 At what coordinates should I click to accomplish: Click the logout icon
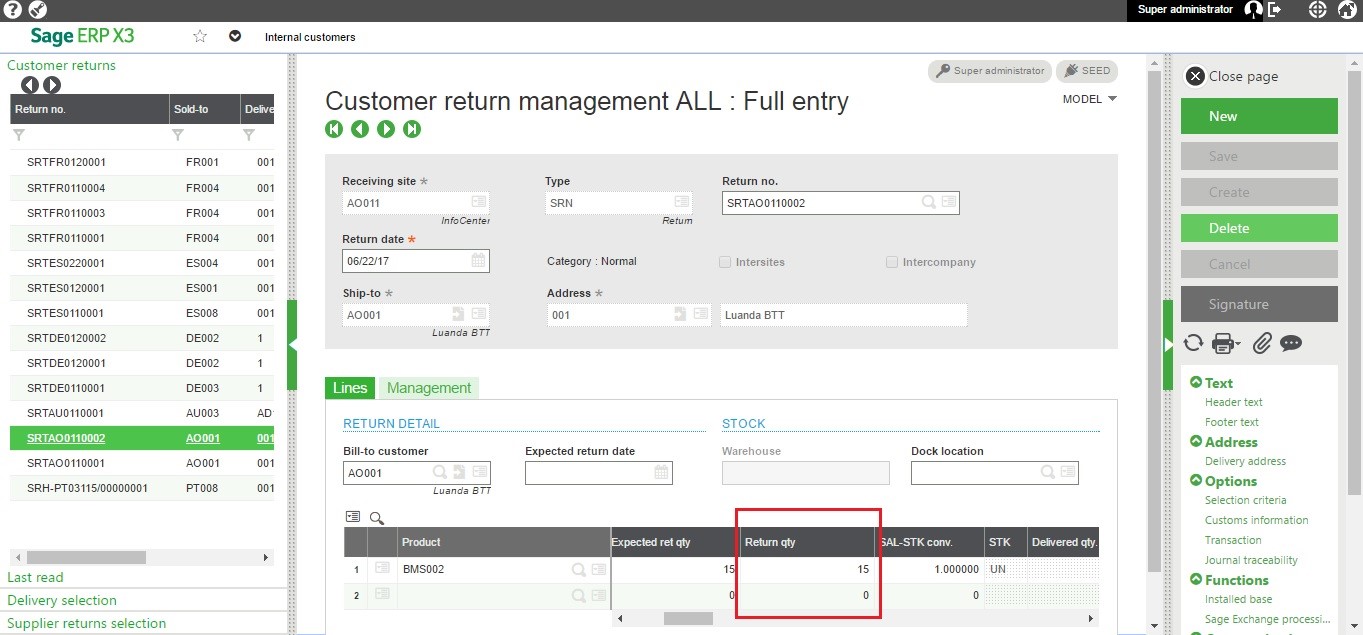[x=1275, y=10]
